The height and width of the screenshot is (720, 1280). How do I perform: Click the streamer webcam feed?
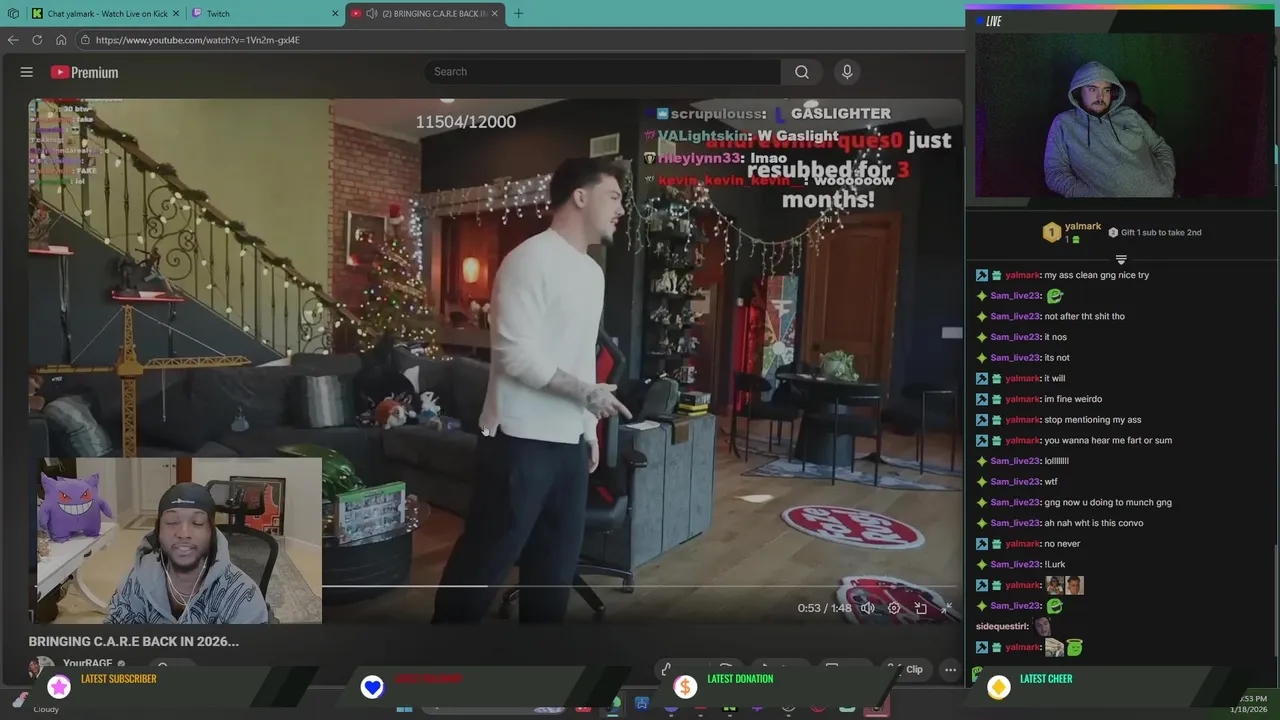(x=1123, y=115)
